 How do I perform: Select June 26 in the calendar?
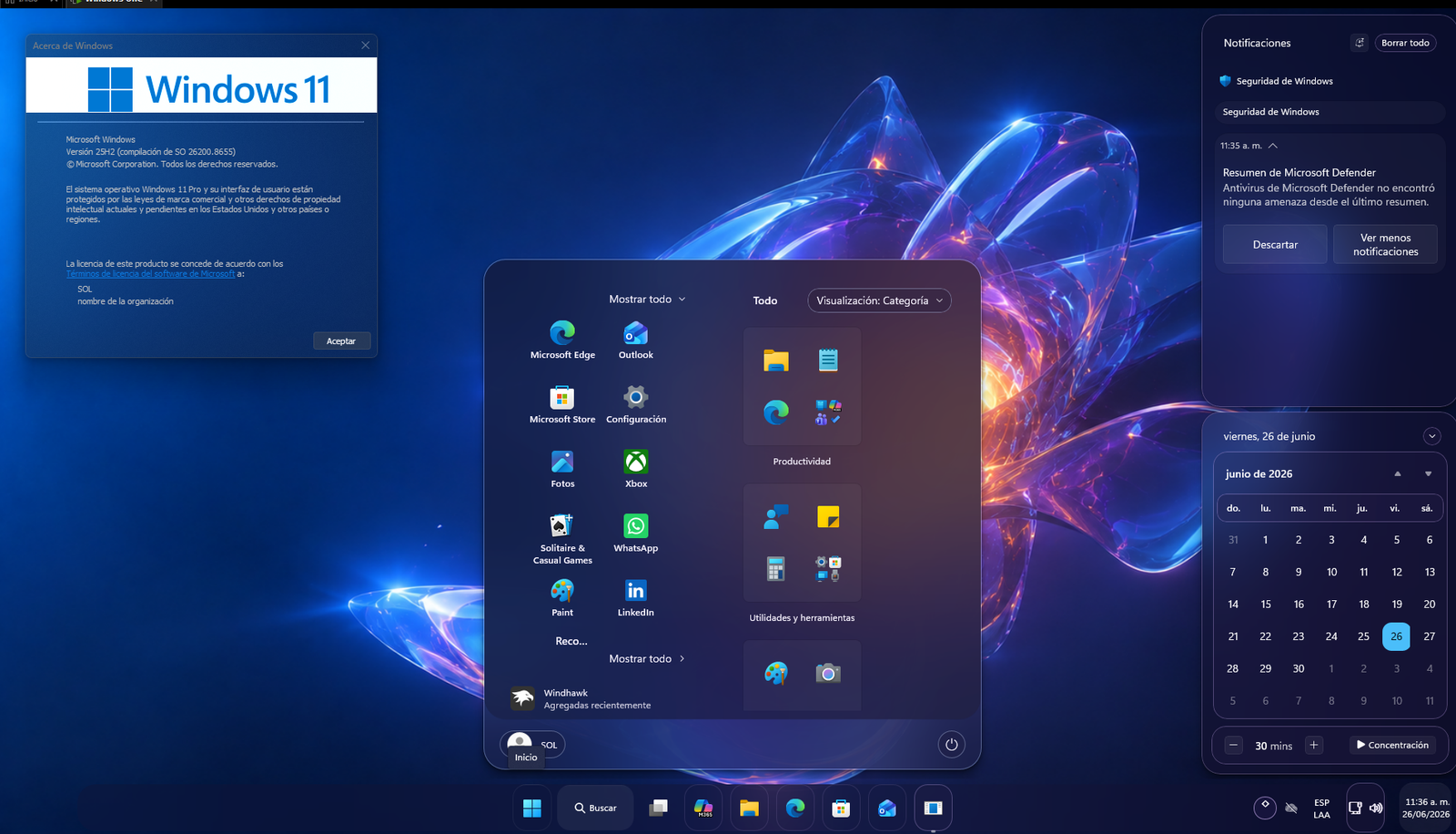1396,636
